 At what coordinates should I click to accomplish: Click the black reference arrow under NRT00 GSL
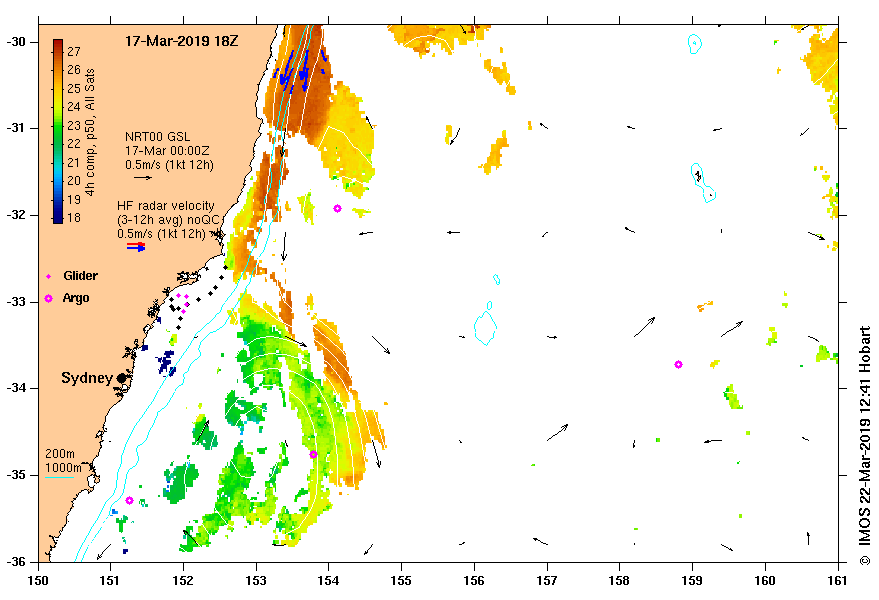(143, 178)
